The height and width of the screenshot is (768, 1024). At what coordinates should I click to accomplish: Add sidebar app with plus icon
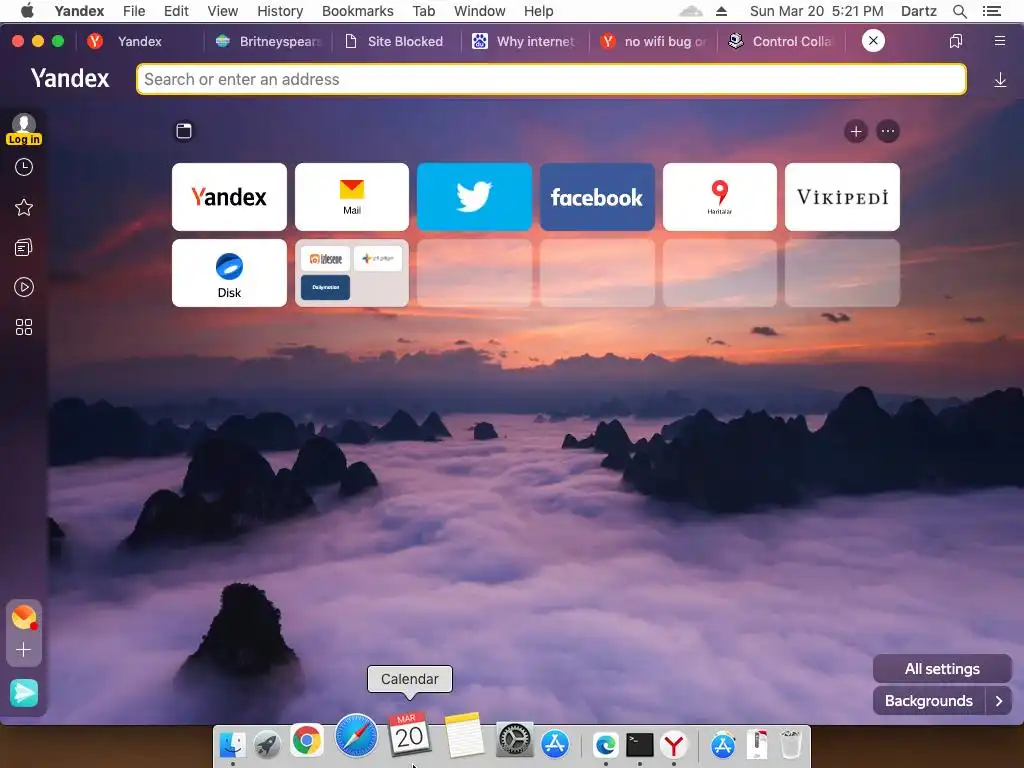coord(24,650)
